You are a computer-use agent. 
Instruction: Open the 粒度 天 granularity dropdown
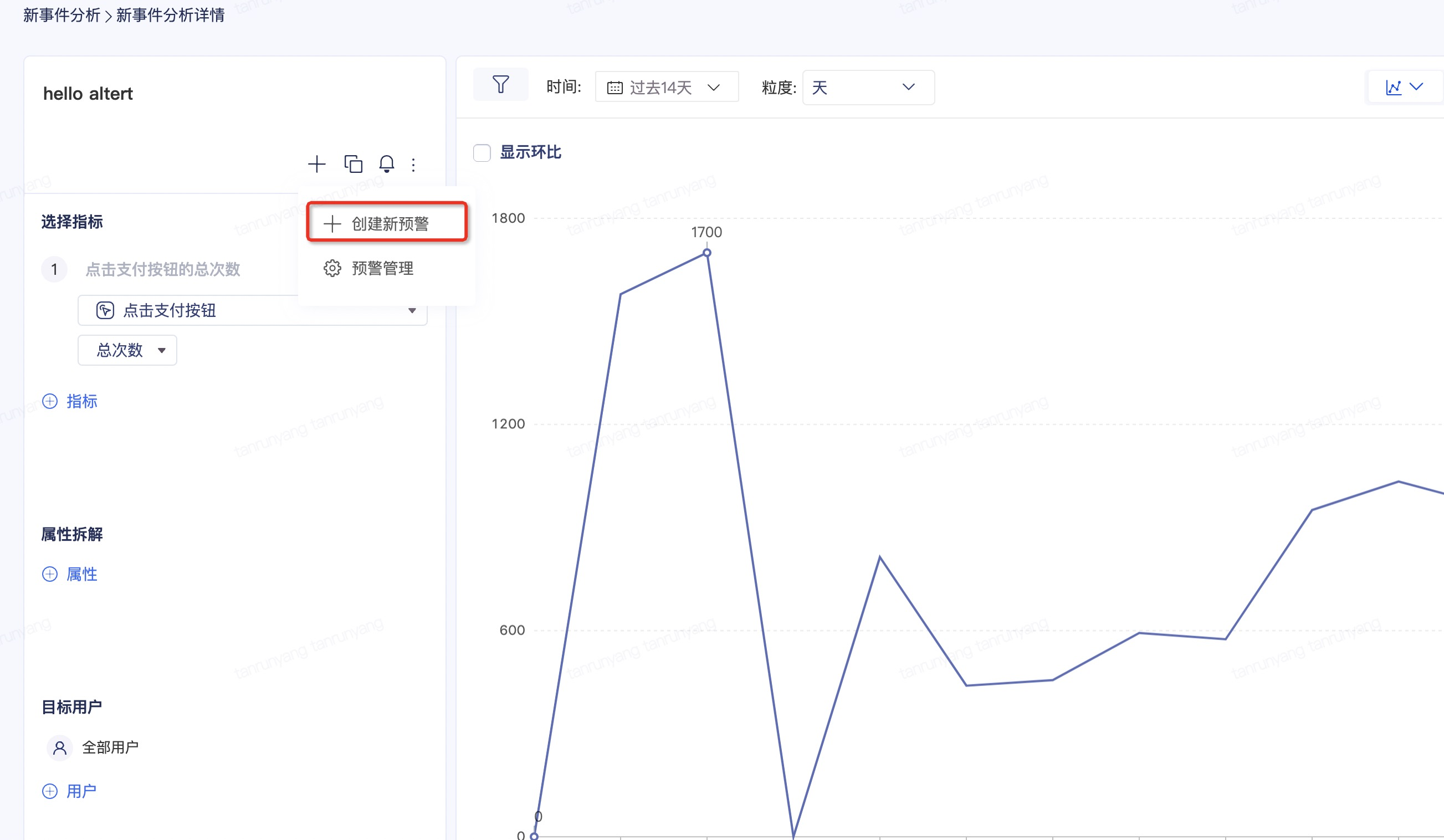pyautogui.click(x=868, y=87)
